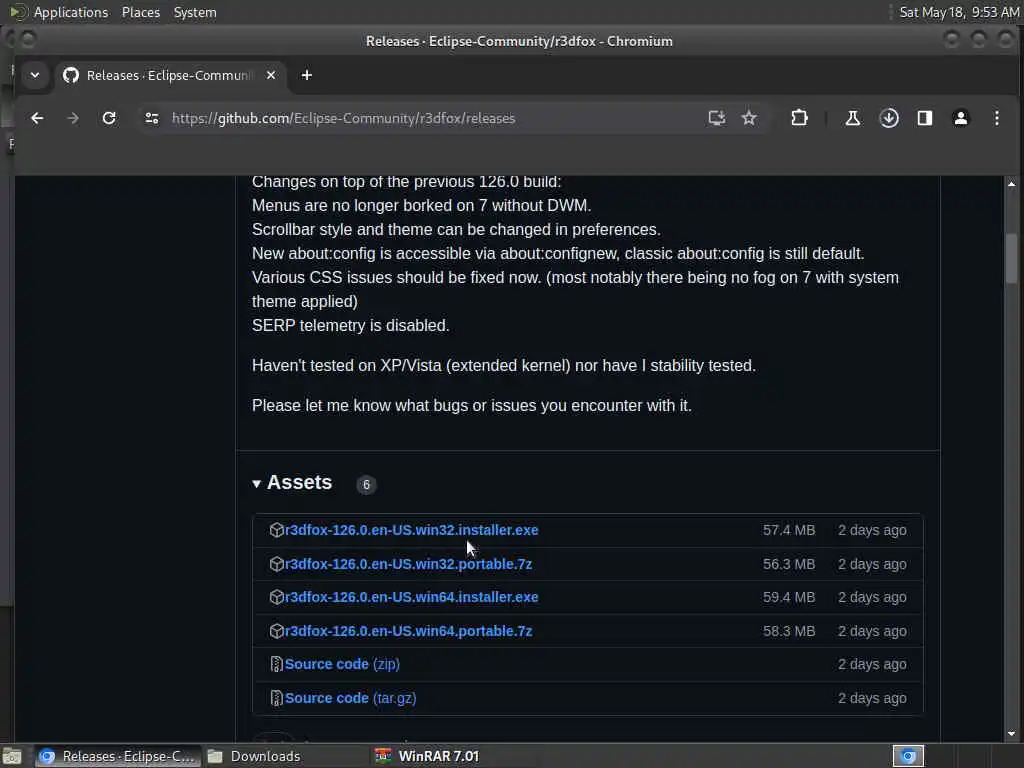This screenshot has height=768, width=1024.
Task: Download r3dfox-126.0.en-US.win32.portable.7z
Action: point(408,564)
